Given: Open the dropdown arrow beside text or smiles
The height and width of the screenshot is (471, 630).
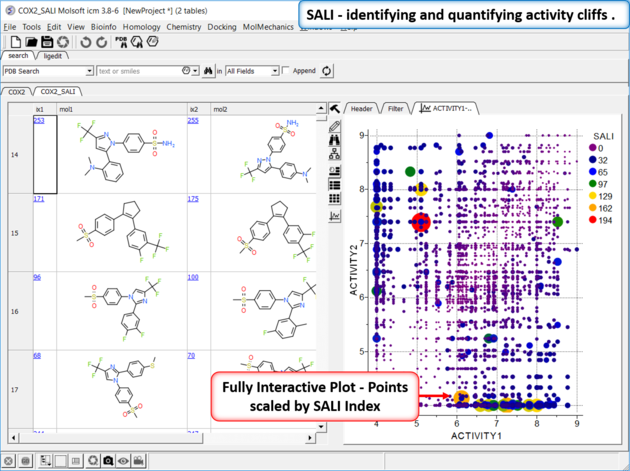Looking at the screenshot, I should coord(195,71).
